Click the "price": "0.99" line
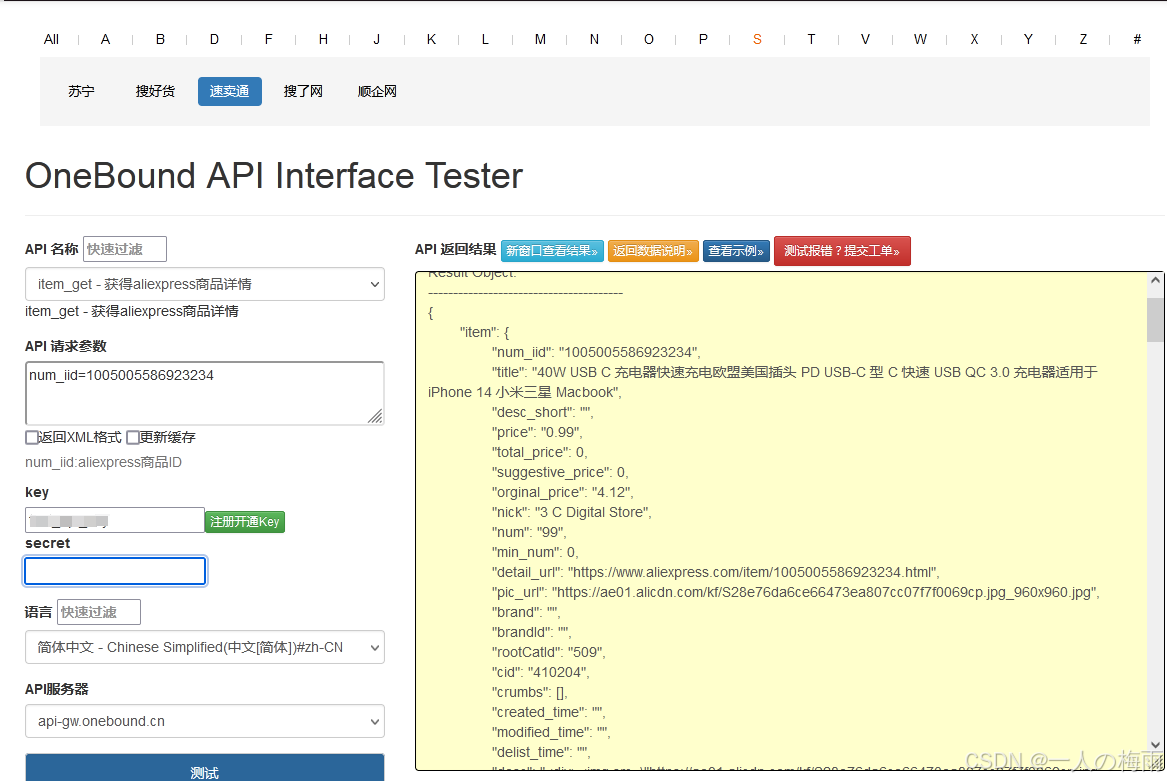The image size is (1167, 781). (537, 433)
